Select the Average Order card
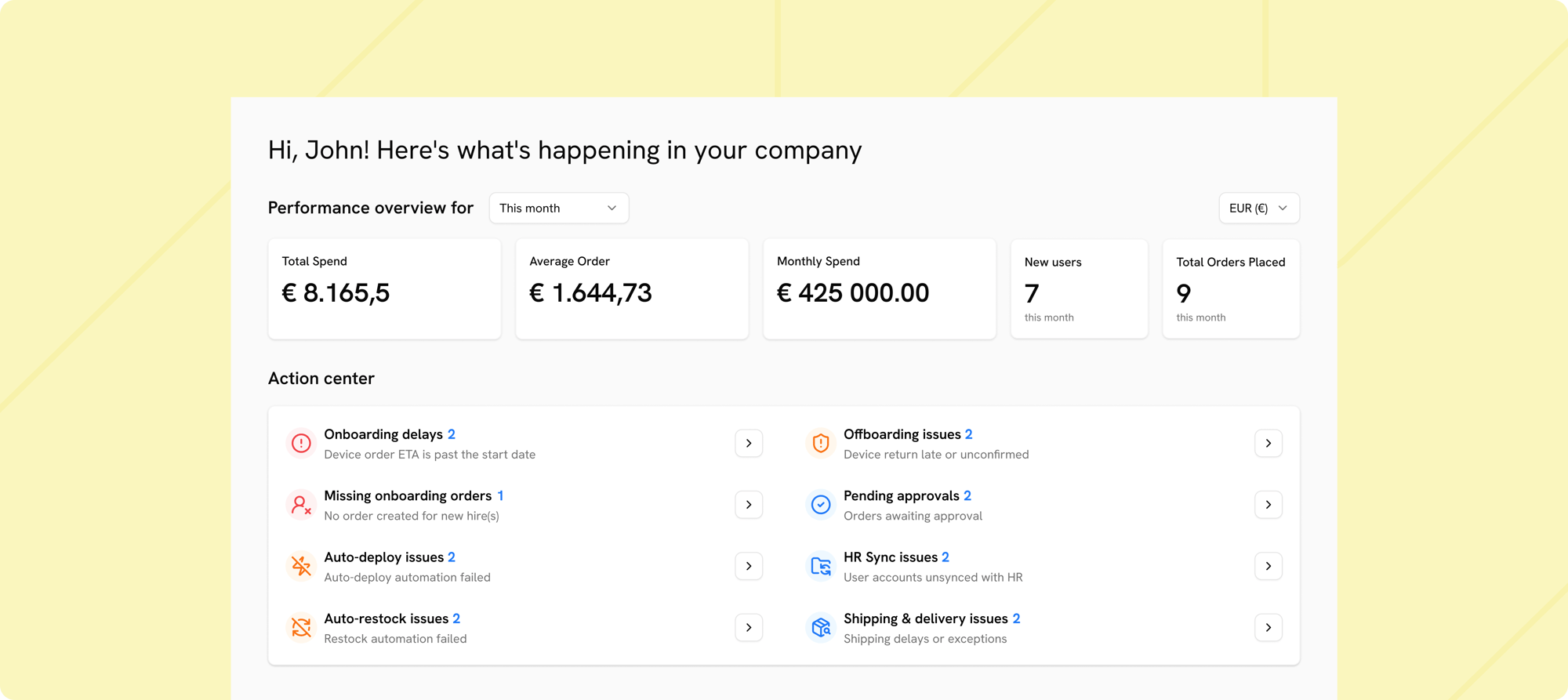Image resolution: width=1568 pixels, height=700 pixels. (632, 289)
